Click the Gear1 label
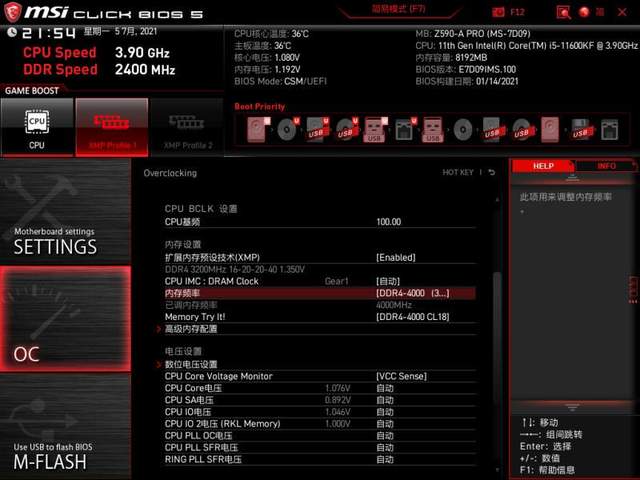 point(337,281)
